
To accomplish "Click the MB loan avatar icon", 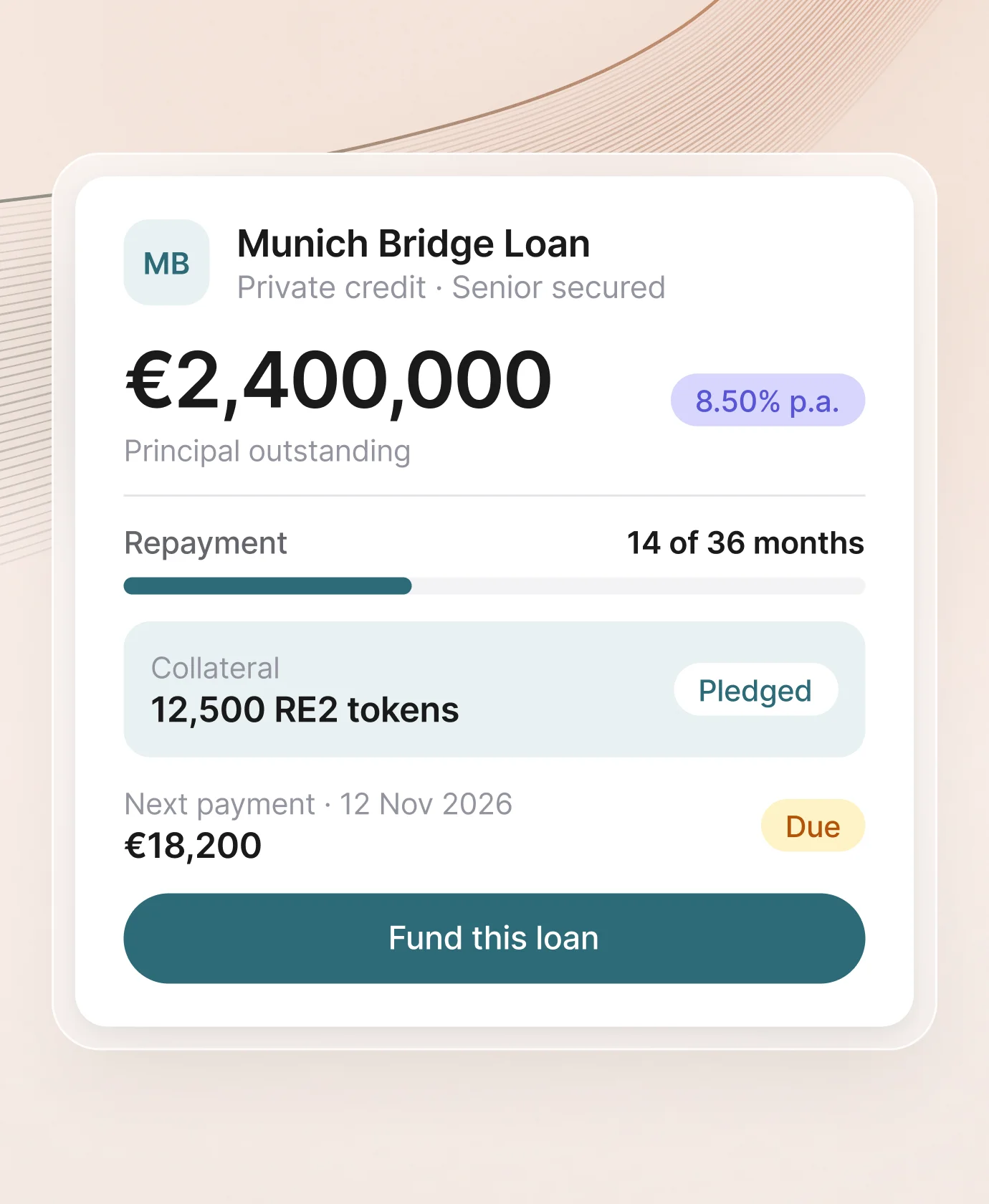I will click(166, 262).
